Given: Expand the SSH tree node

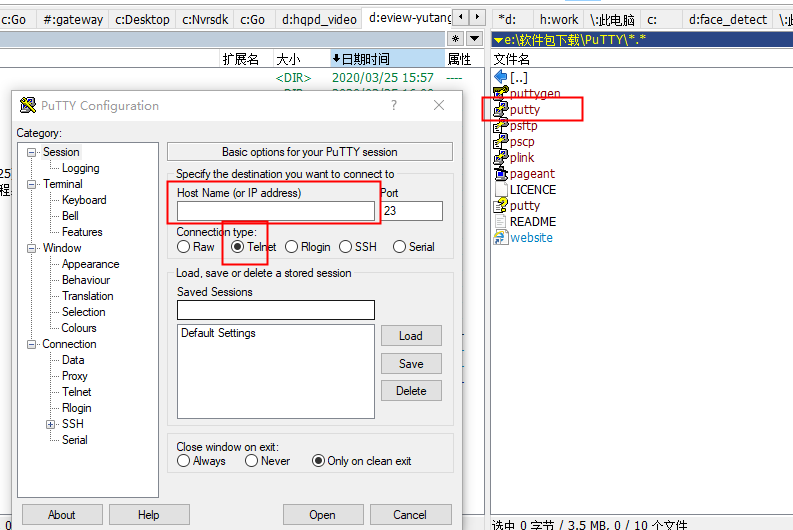Looking at the screenshot, I should point(51,424).
